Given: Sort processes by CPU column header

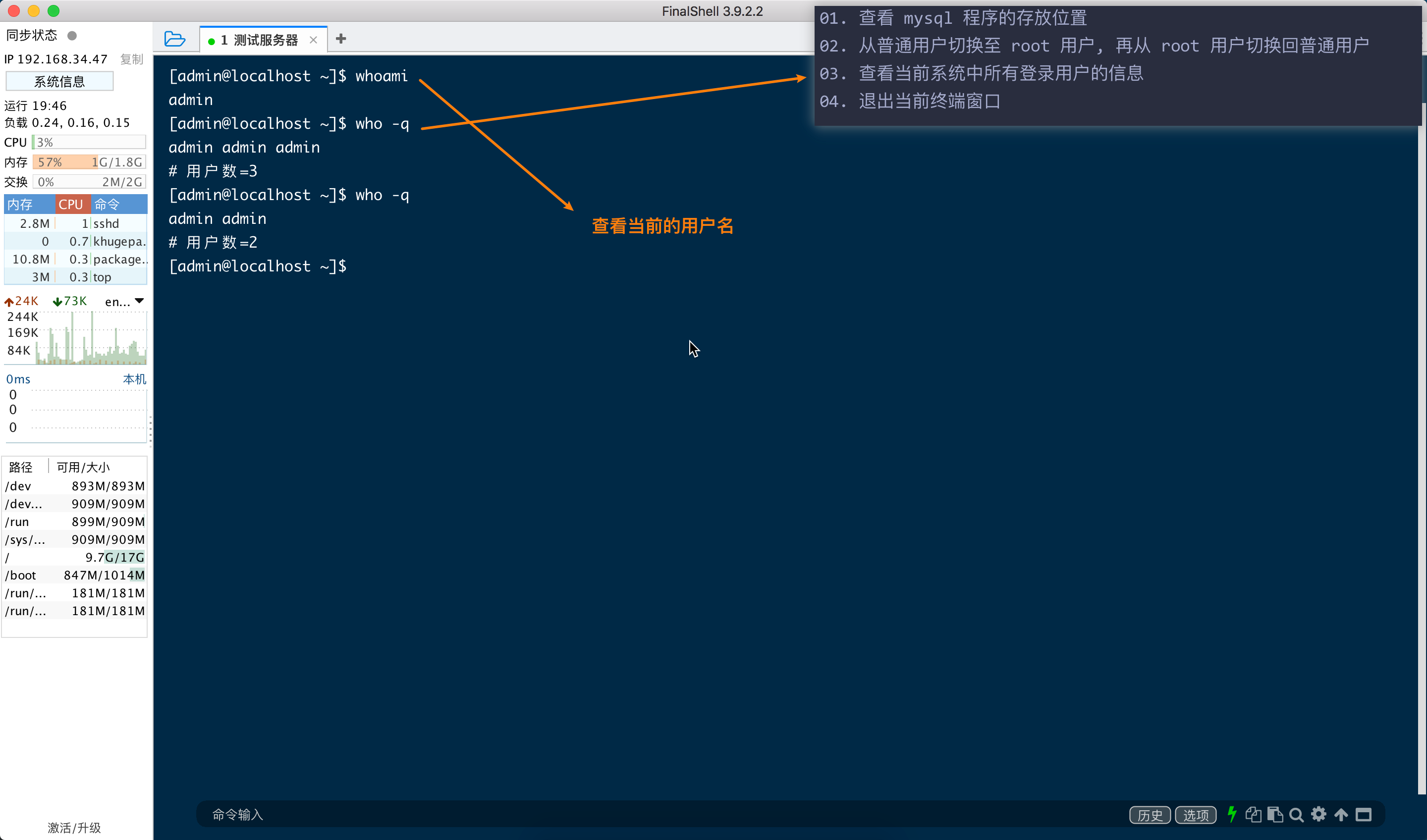Looking at the screenshot, I should click(71, 205).
